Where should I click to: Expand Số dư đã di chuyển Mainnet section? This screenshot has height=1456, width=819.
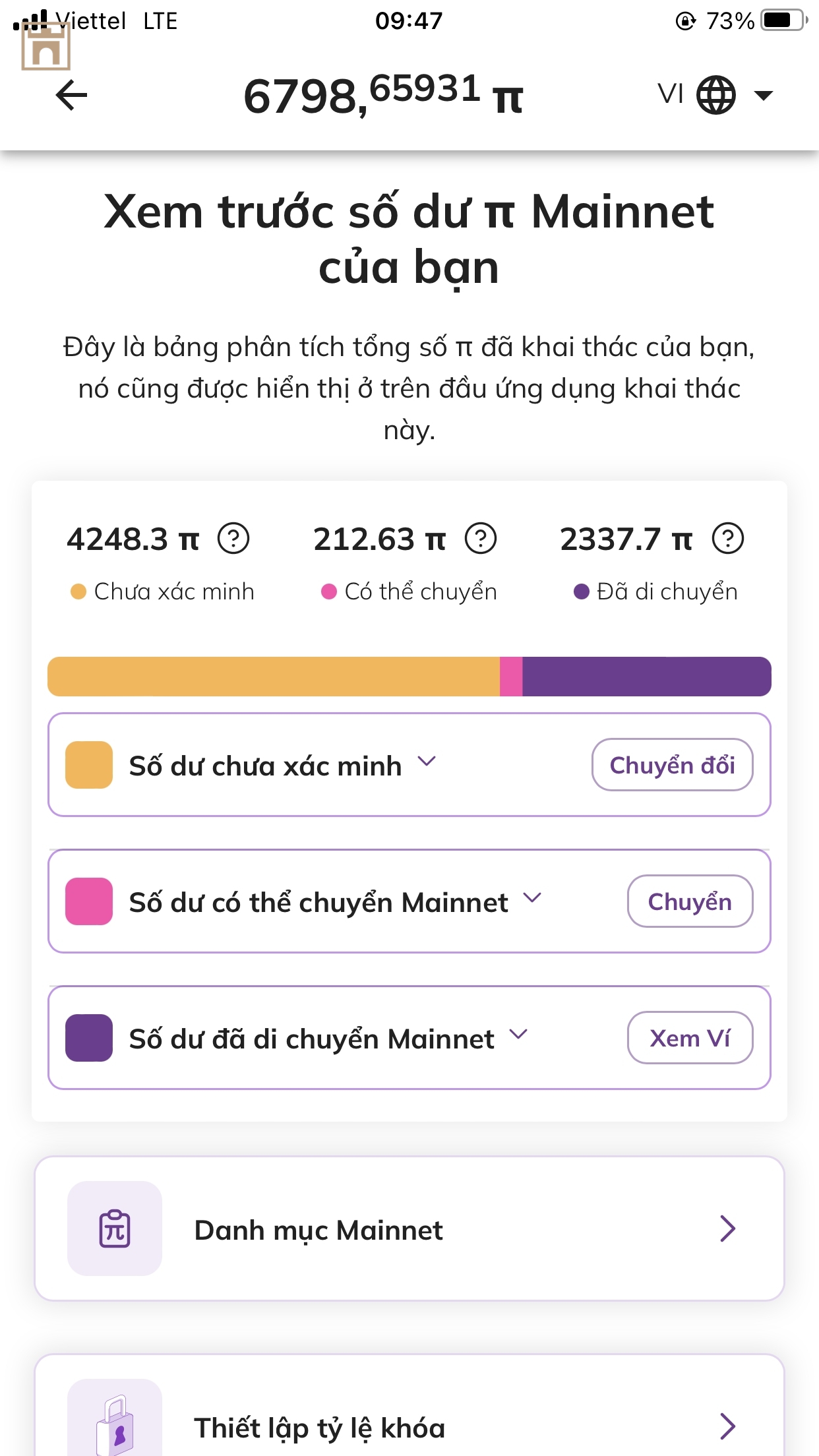519,1035
